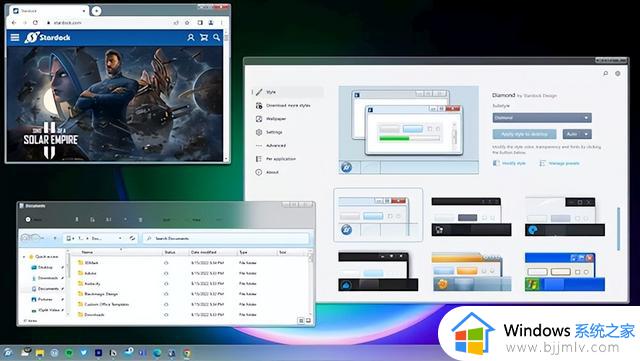Open the browser side panel icon
The image size is (640, 361).
pos(200,23)
